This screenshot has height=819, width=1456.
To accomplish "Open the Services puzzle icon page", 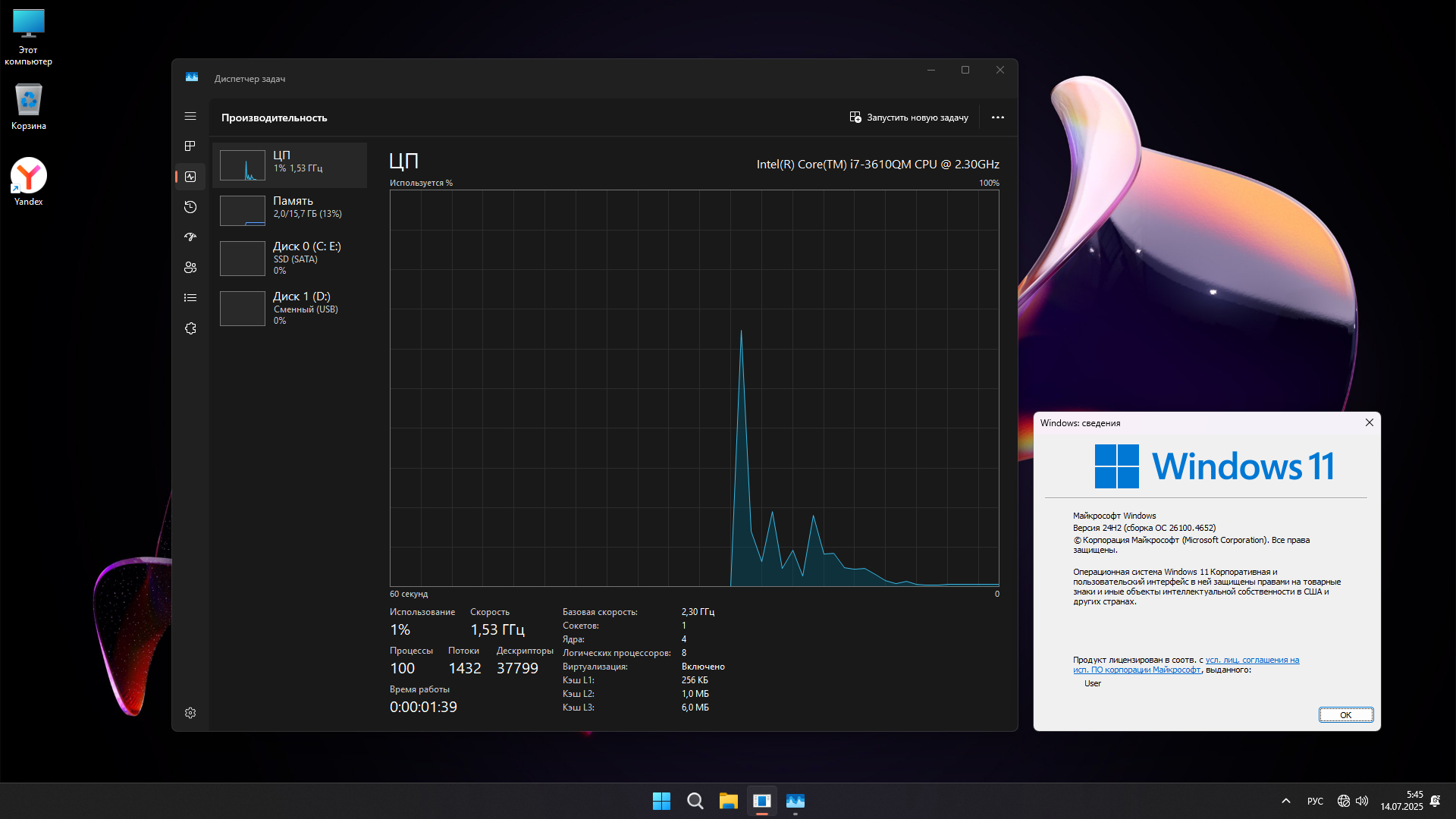I will pyautogui.click(x=190, y=328).
